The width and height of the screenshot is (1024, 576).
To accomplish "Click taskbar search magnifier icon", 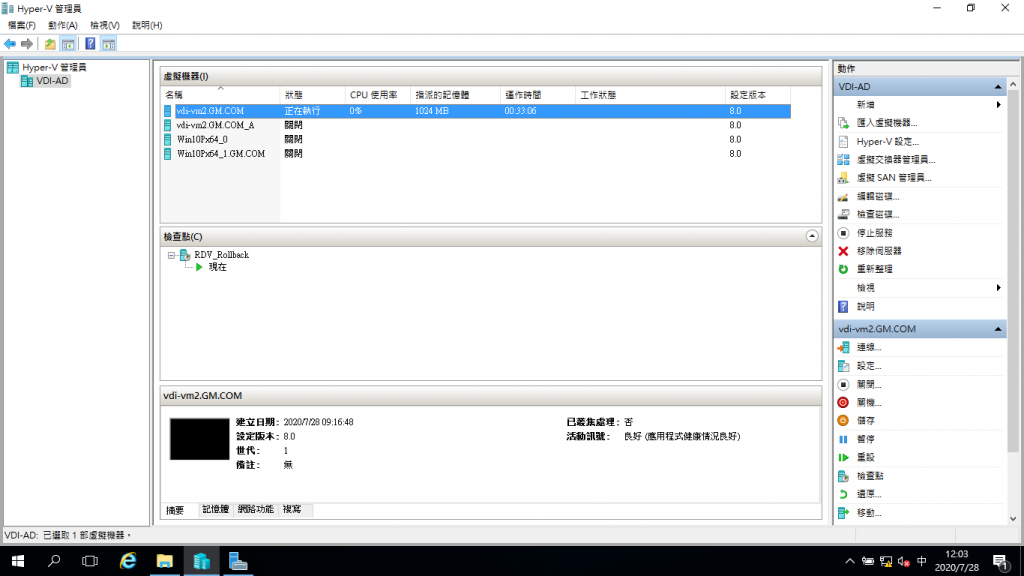I will pyautogui.click(x=54, y=561).
